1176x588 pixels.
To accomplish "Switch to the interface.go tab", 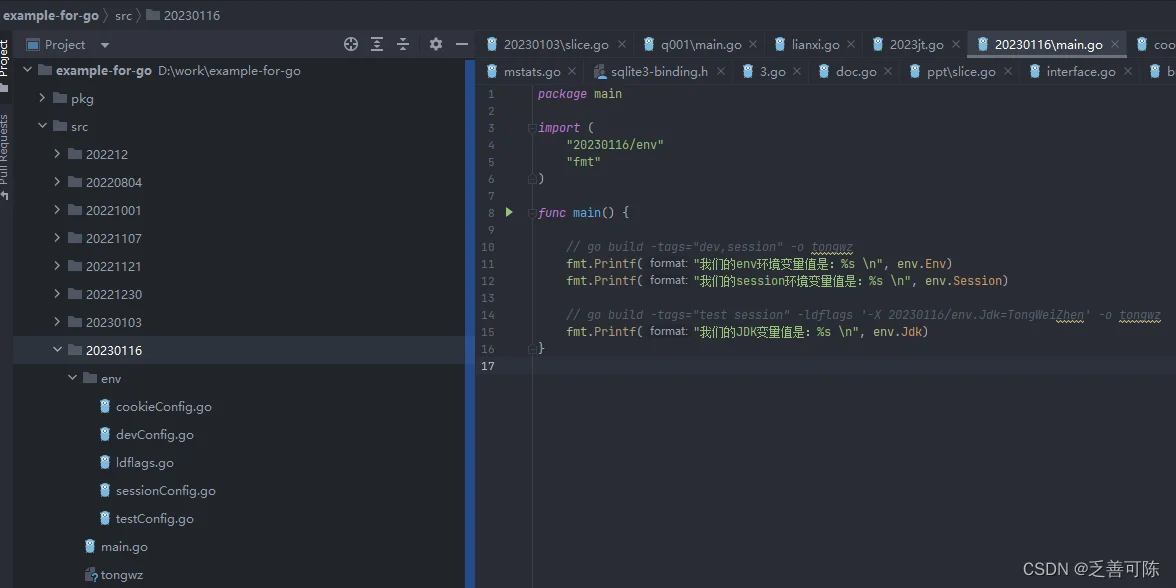I will click(1080, 72).
